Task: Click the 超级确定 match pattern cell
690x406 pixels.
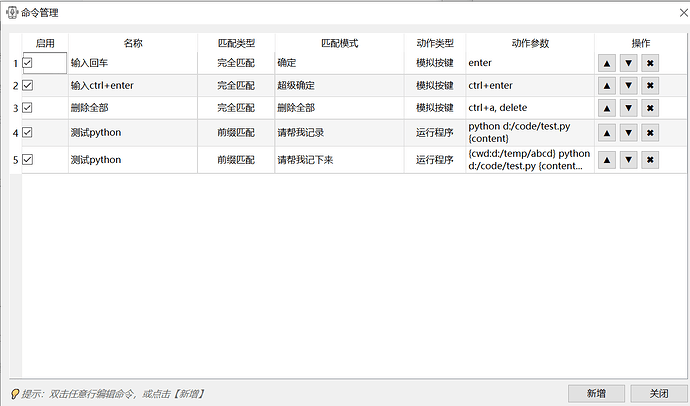Action: [339, 86]
